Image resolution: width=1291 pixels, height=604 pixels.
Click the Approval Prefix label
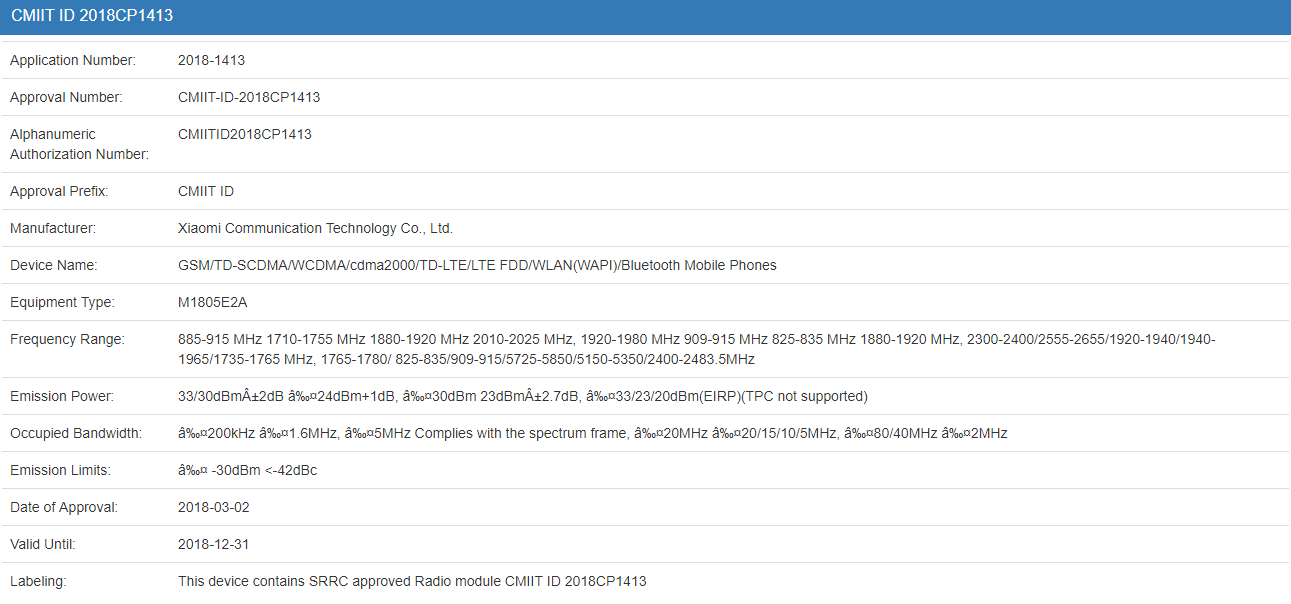pyautogui.click(x=59, y=191)
